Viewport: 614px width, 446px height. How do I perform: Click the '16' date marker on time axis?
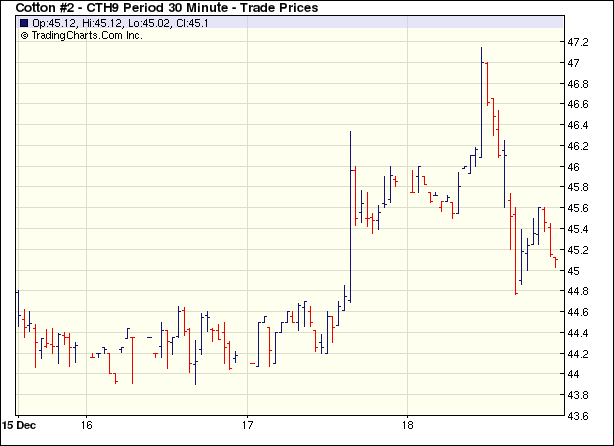click(87, 423)
